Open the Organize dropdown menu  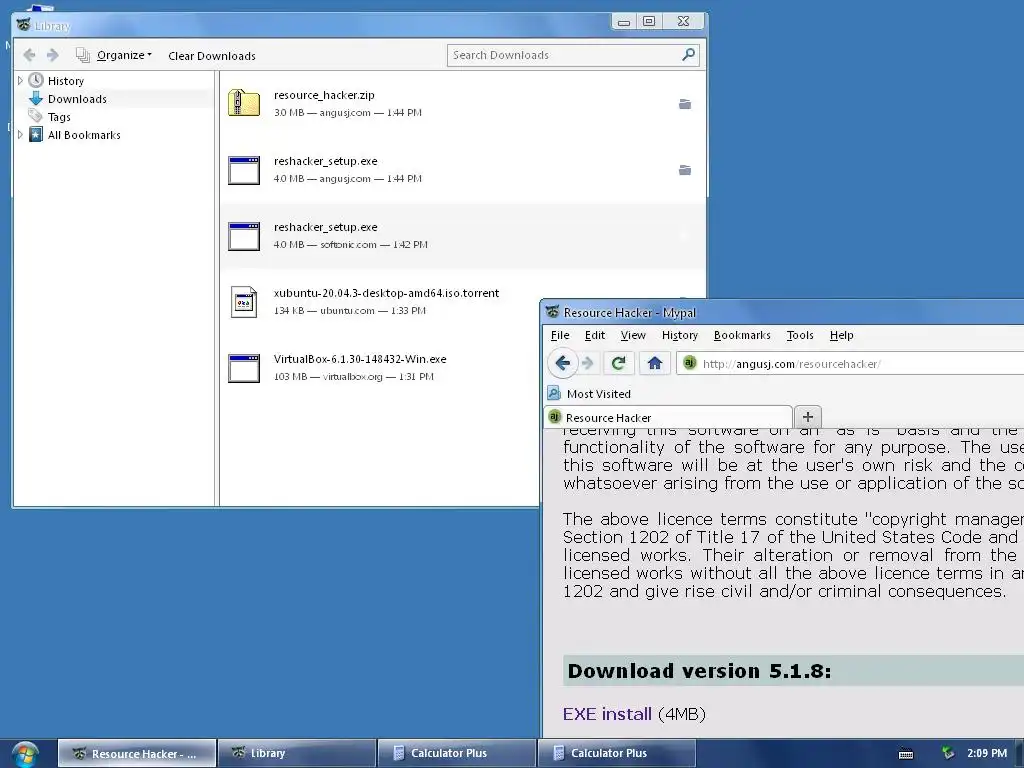pos(124,55)
